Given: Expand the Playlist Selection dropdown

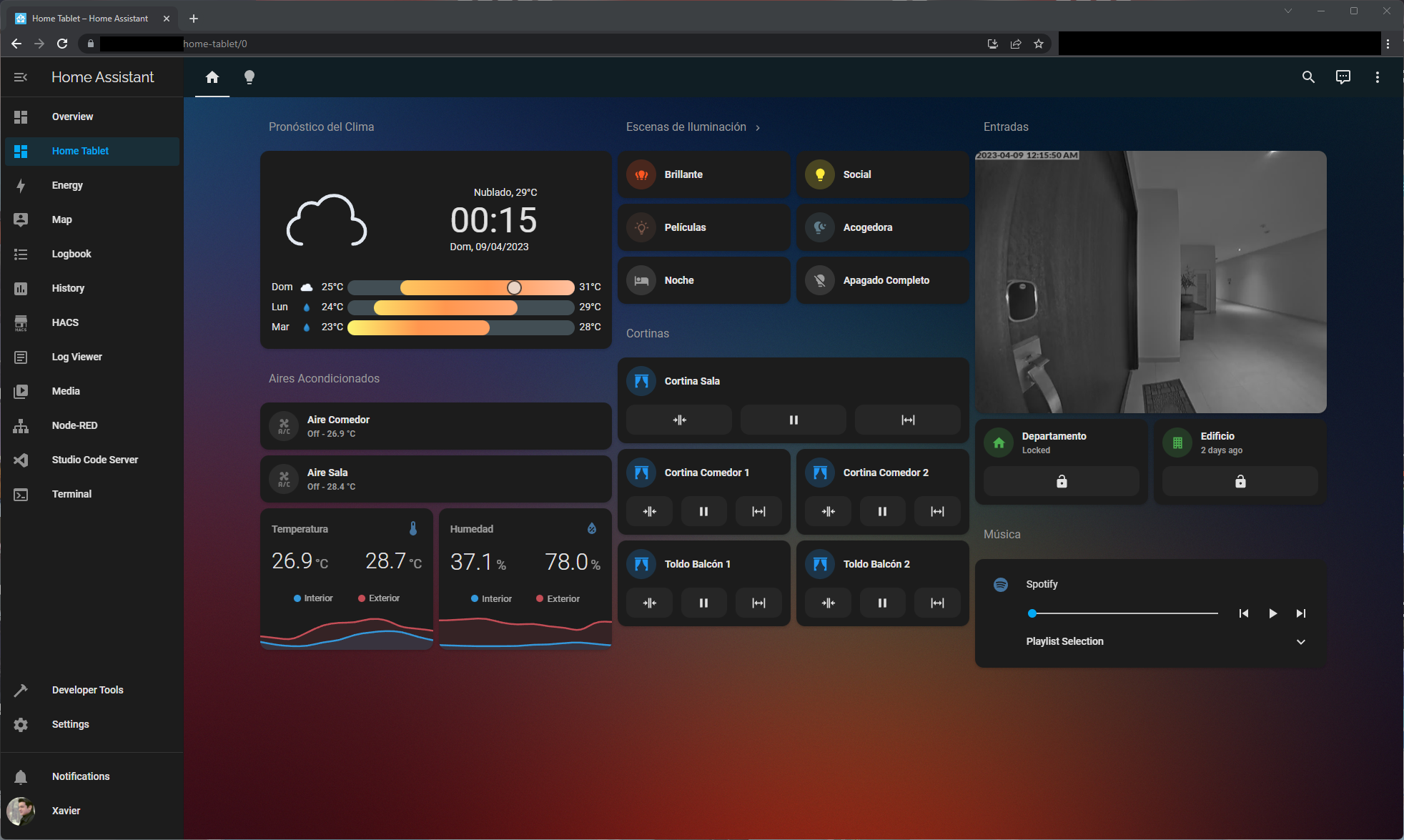Looking at the screenshot, I should coord(1300,641).
